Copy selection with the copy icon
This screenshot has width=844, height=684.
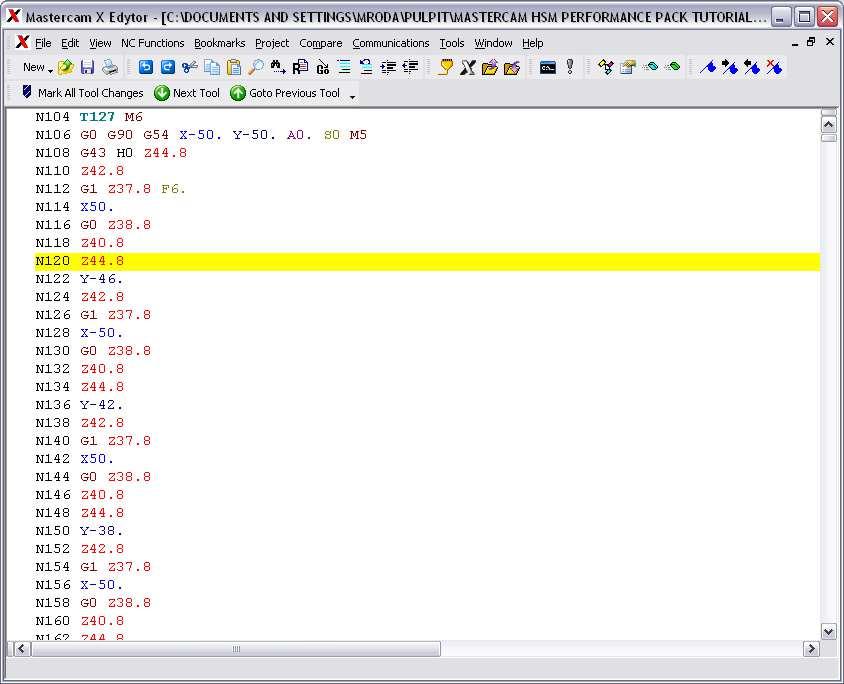[x=212, y=67]
